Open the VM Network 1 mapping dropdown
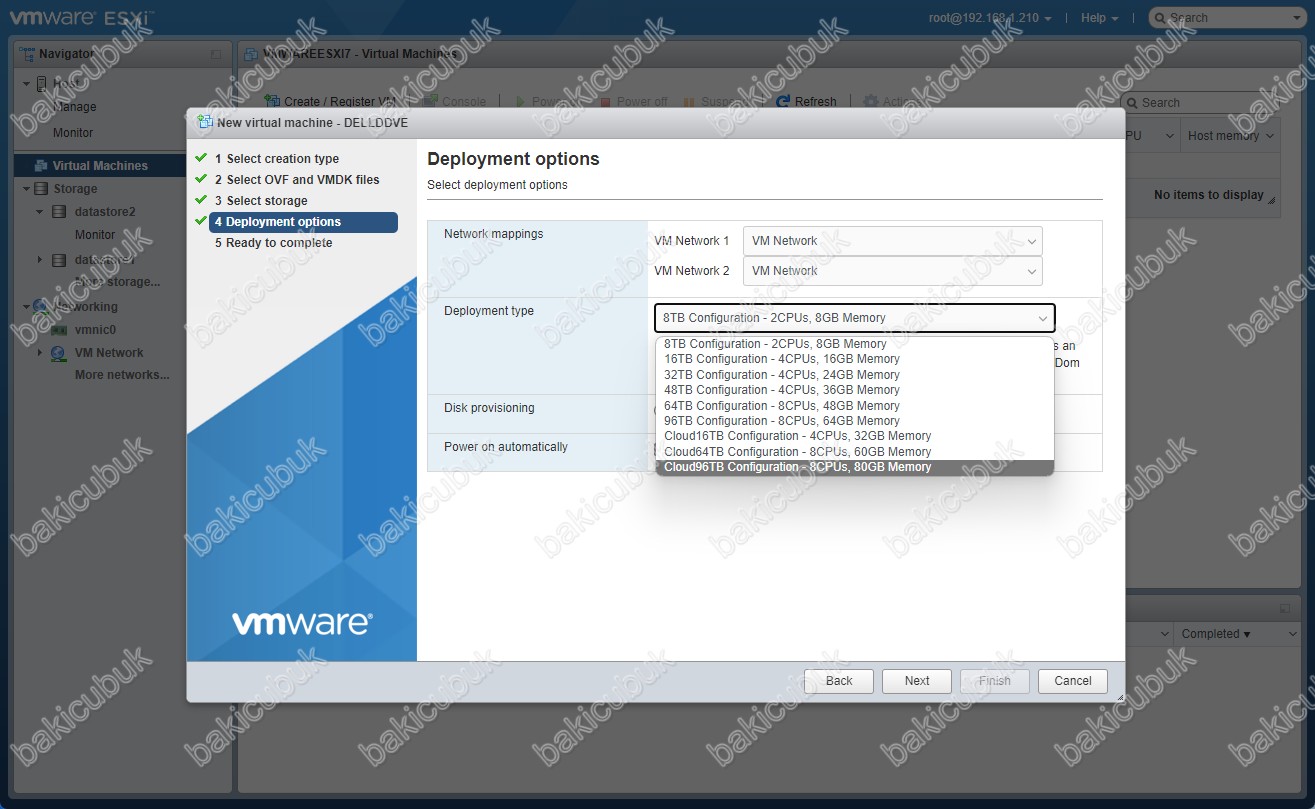The width and height of the screenshot is (1315, 809). 893,241
